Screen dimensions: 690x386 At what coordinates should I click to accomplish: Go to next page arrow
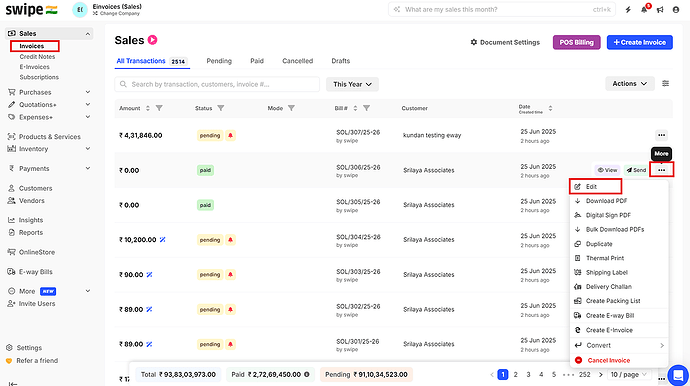click(601, 375)
